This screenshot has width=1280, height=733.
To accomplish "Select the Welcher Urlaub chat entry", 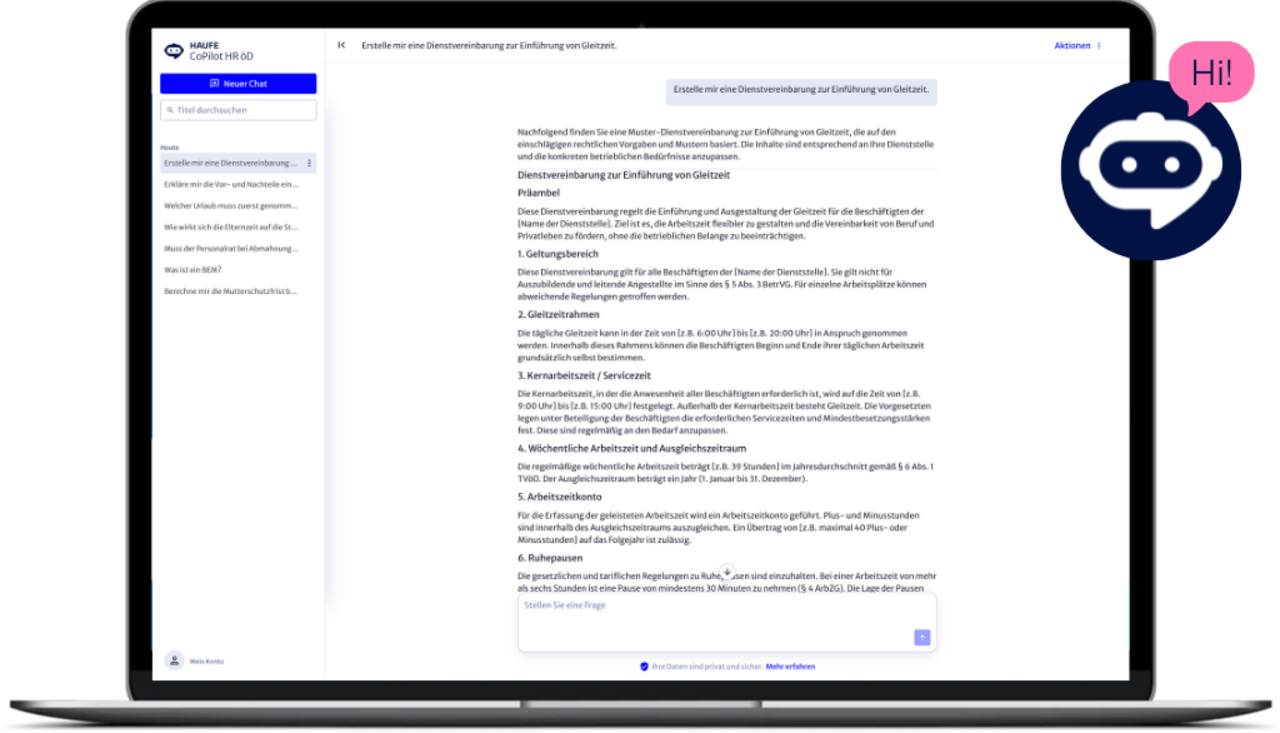I will [x=231, y=206].
